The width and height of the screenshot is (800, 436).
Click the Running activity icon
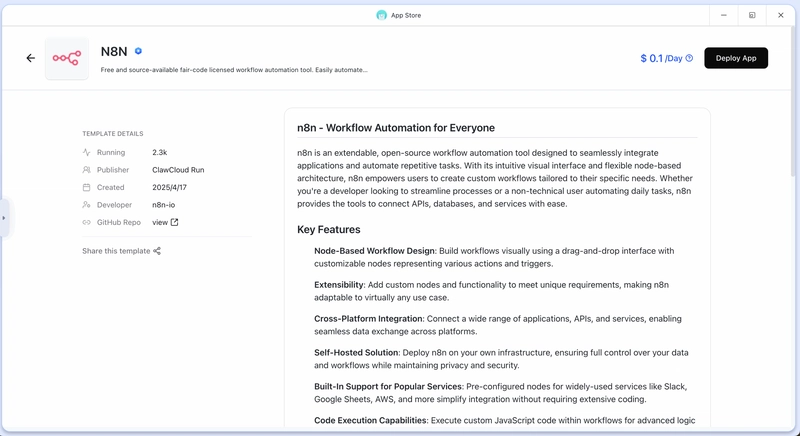coord(86,152)
